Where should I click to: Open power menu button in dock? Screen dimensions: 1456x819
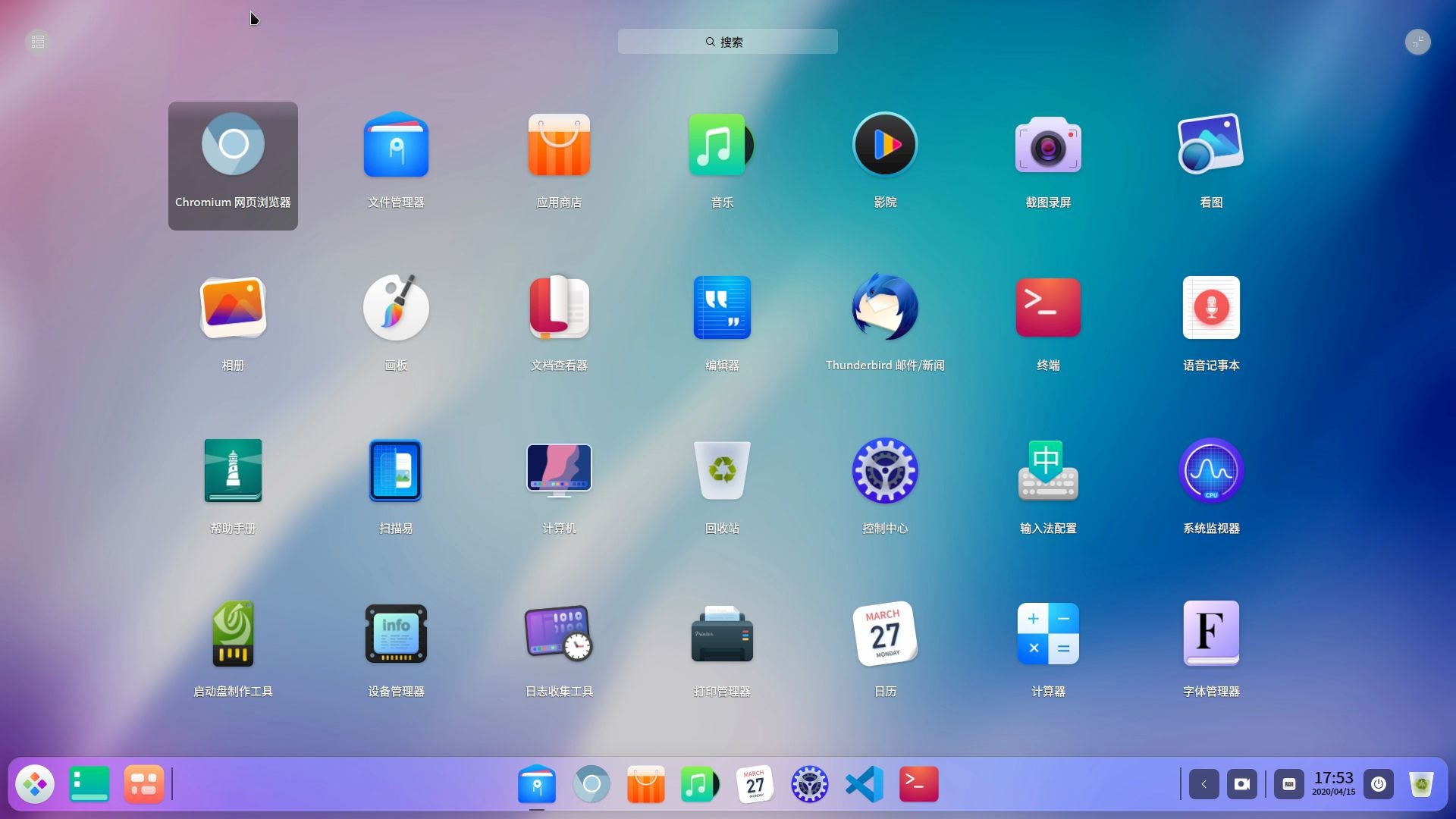[x=1379, y=784]
